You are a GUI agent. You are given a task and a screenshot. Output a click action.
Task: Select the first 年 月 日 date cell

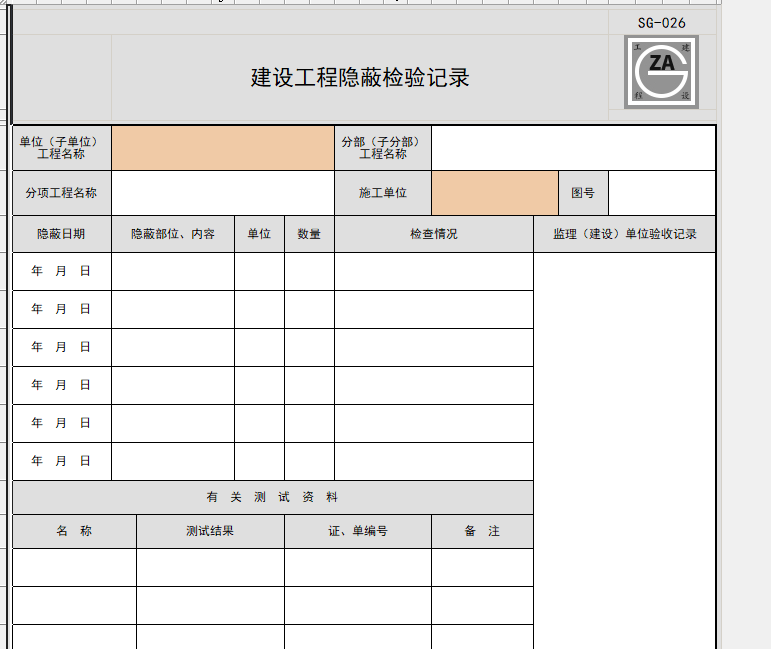pyautogui.click(x=62, y=271)
